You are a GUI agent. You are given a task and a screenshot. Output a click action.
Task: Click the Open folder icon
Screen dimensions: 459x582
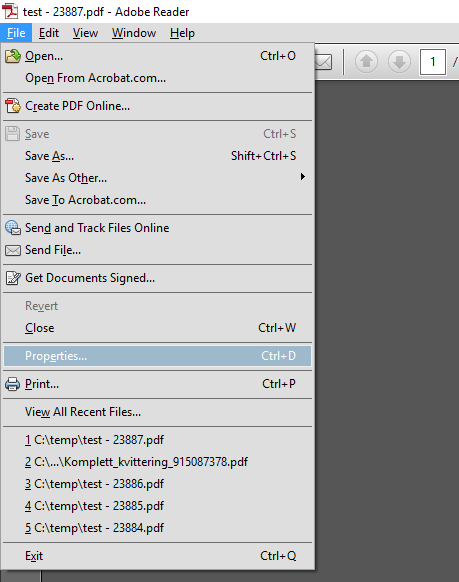13,56
